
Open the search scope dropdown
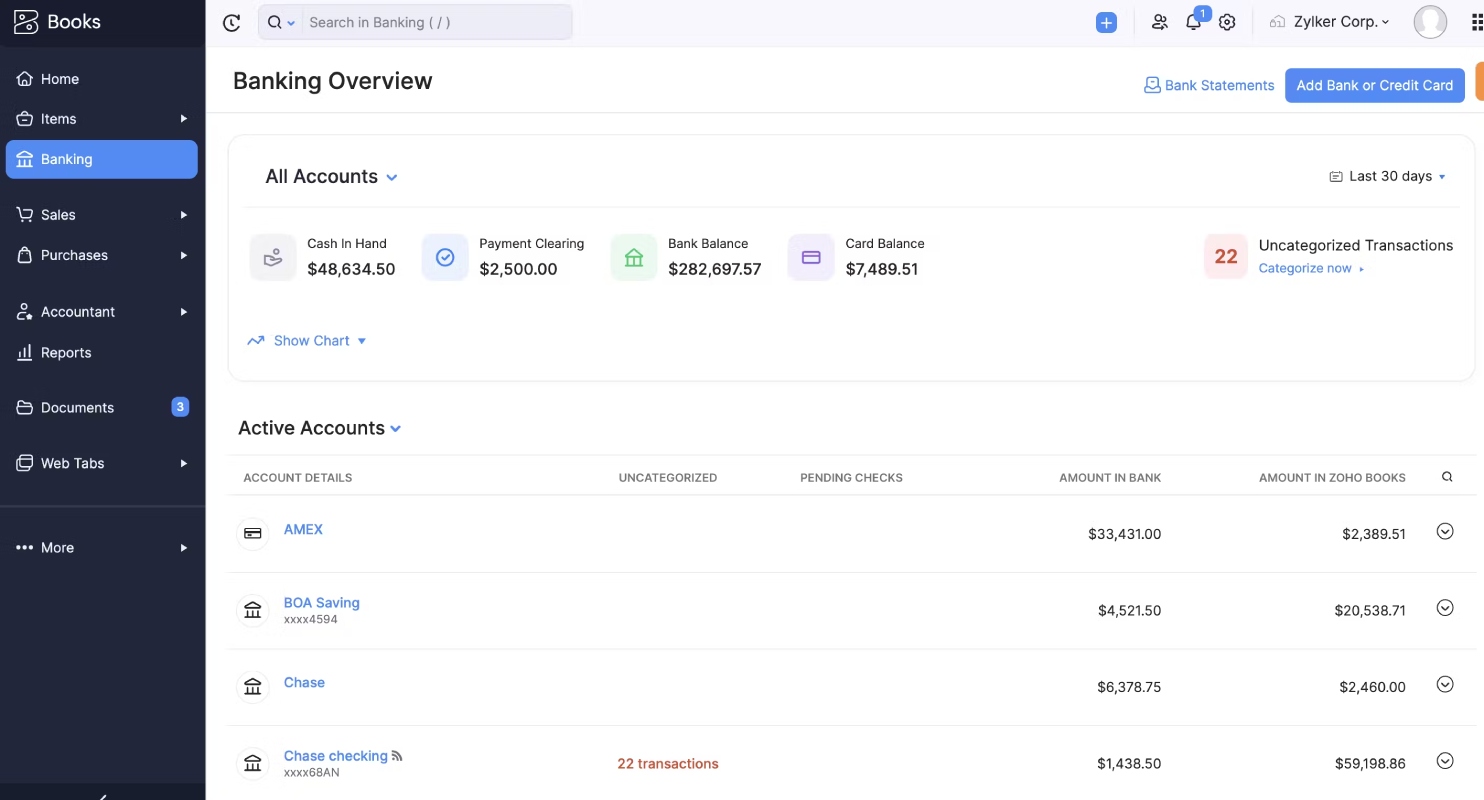coord(282,22)
